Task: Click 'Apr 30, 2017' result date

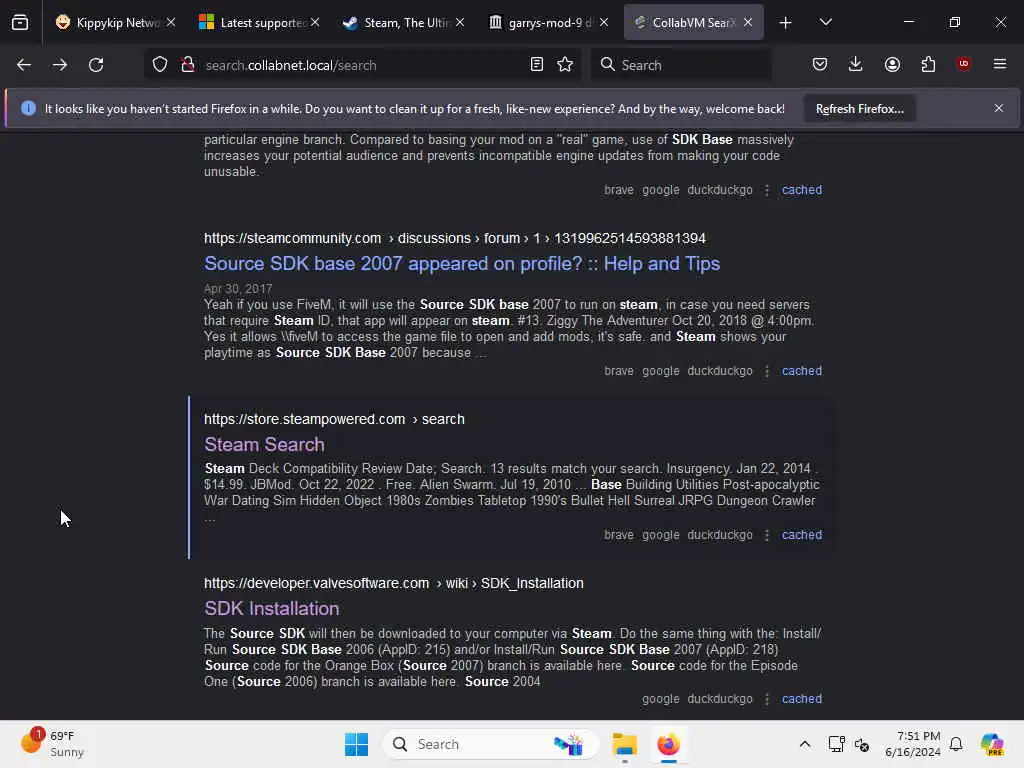Action: pyautogui.click(x=238, y=289)
